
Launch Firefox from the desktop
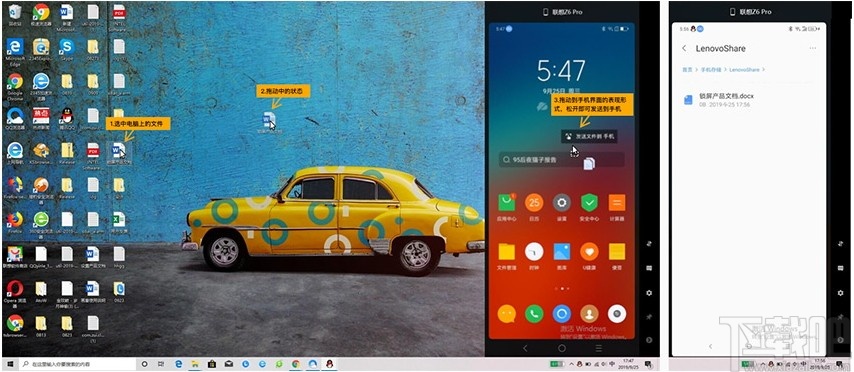click(x=15, y=222)
